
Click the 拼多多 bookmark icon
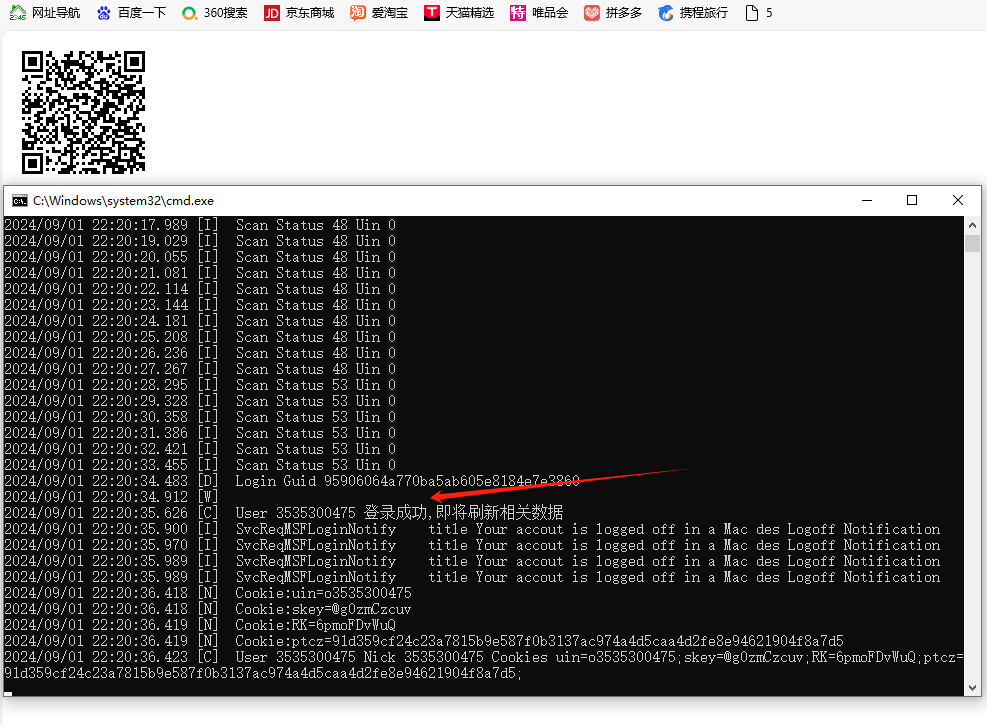[x=592, y=13]
